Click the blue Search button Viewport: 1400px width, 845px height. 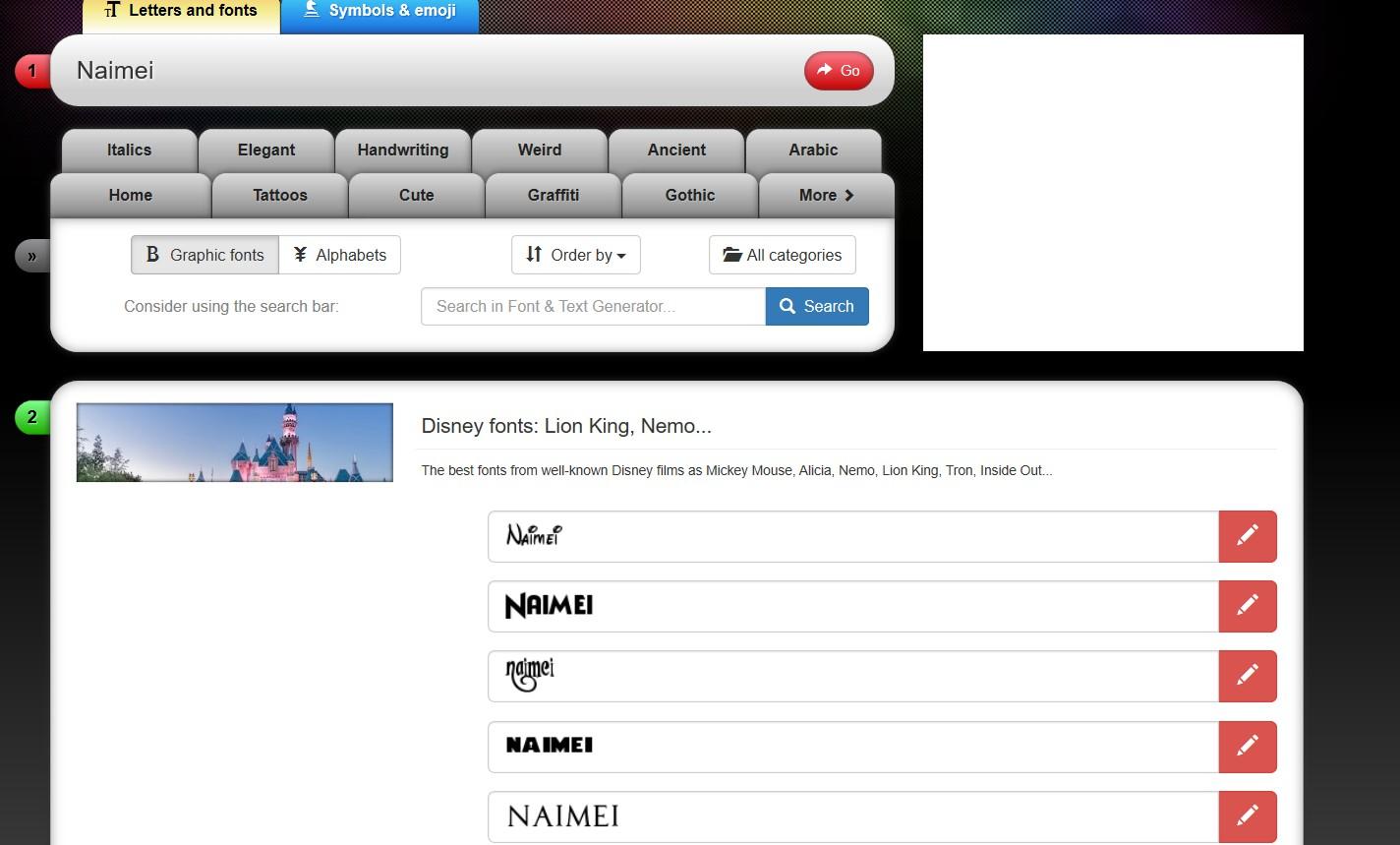pos(817,306)
